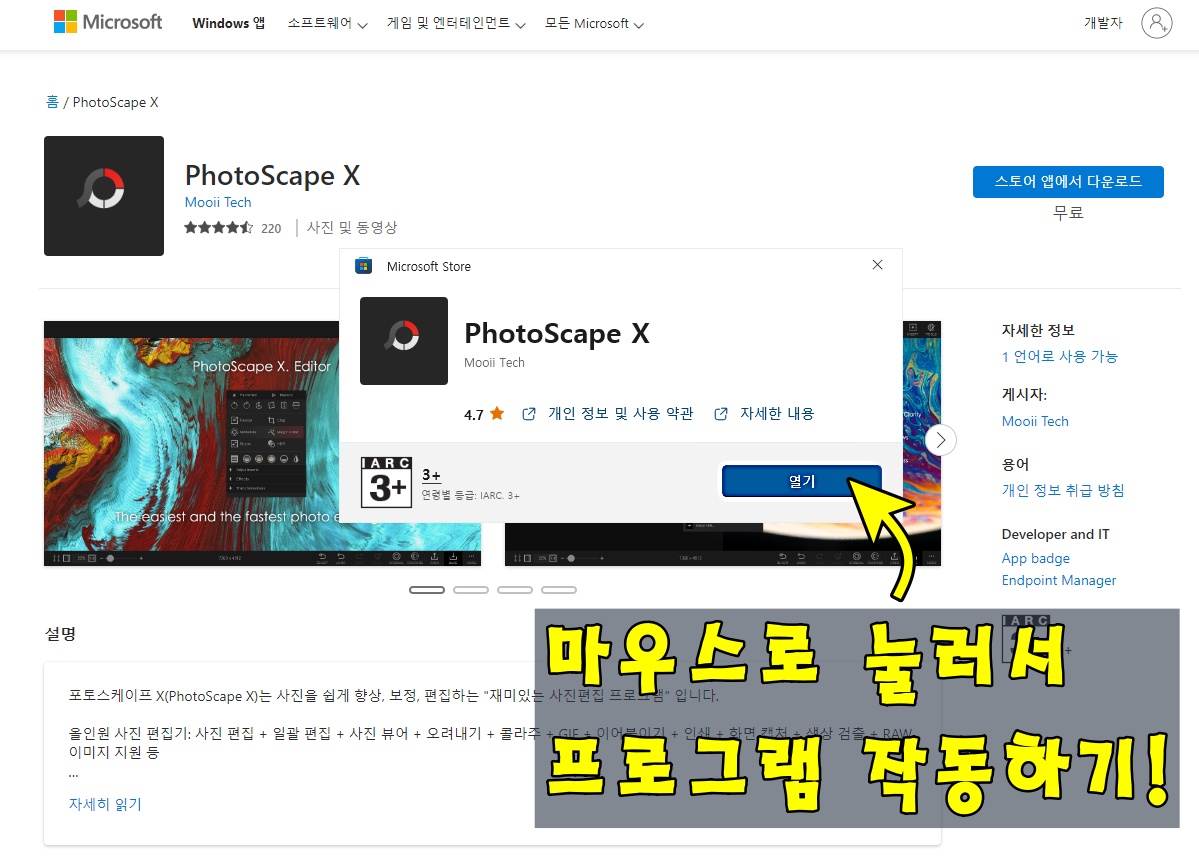Click the star rating next to 220 reviews
Screen dimensions: 1199x857
pyautogui.click(x=219, y=227)
